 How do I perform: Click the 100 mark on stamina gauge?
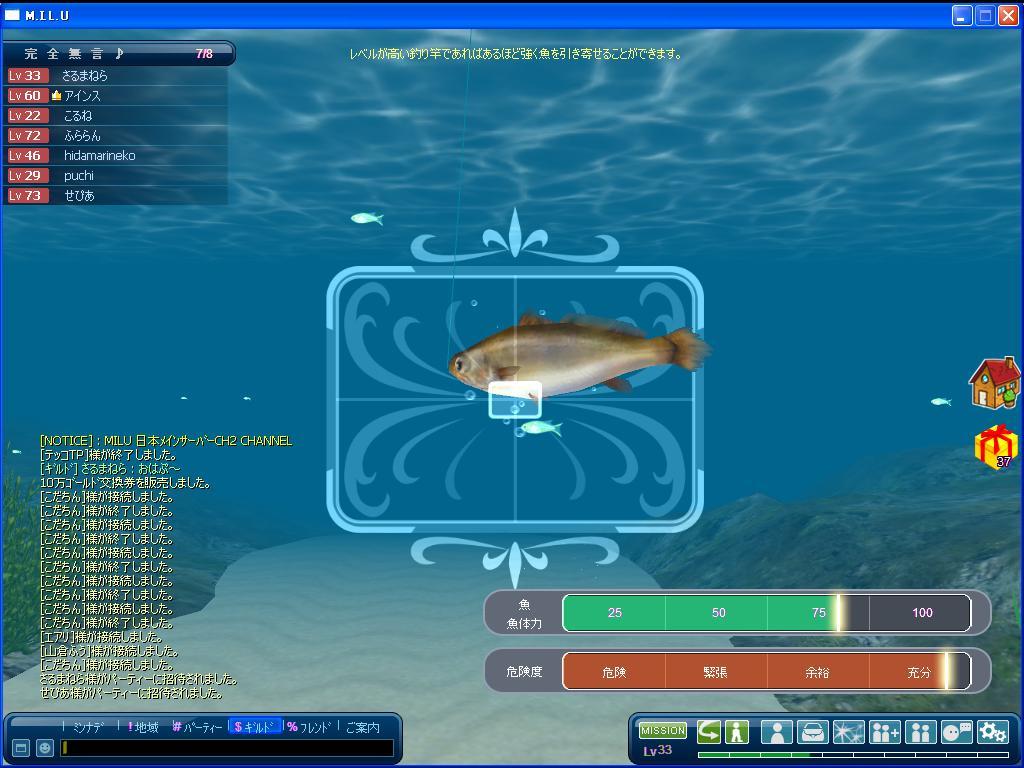(x=922, y=613)
